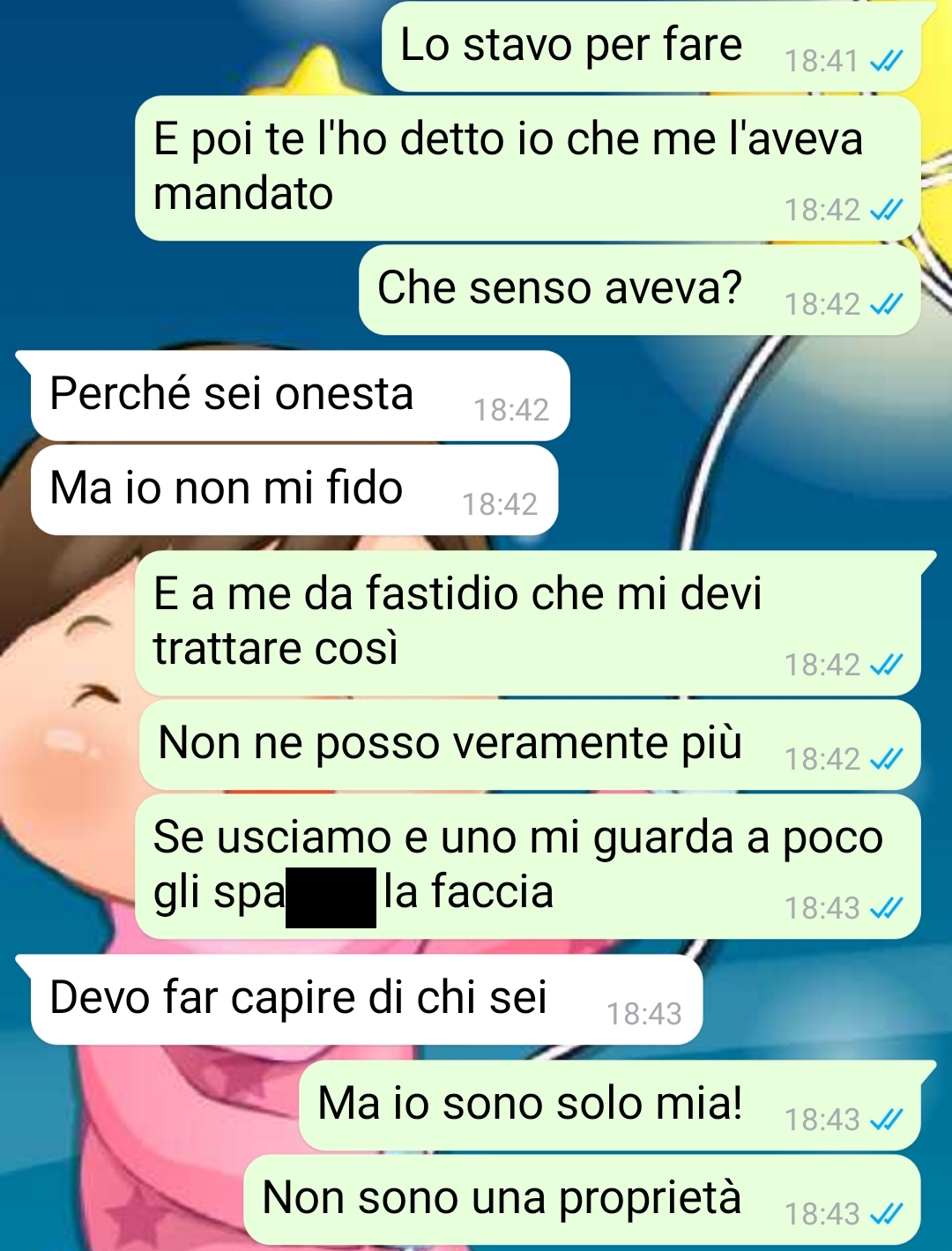
Task: Tap the black censored word box
Action: [x=331, y=897]
